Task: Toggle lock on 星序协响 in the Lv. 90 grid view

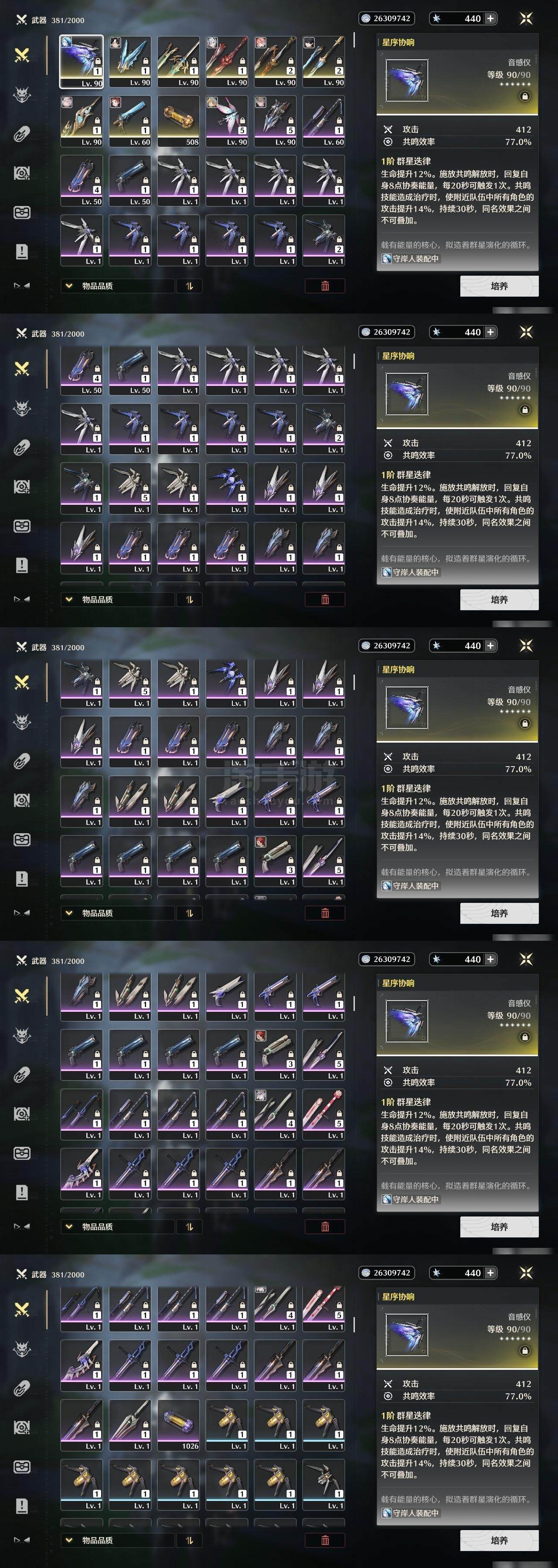Action: click(524, 96)
